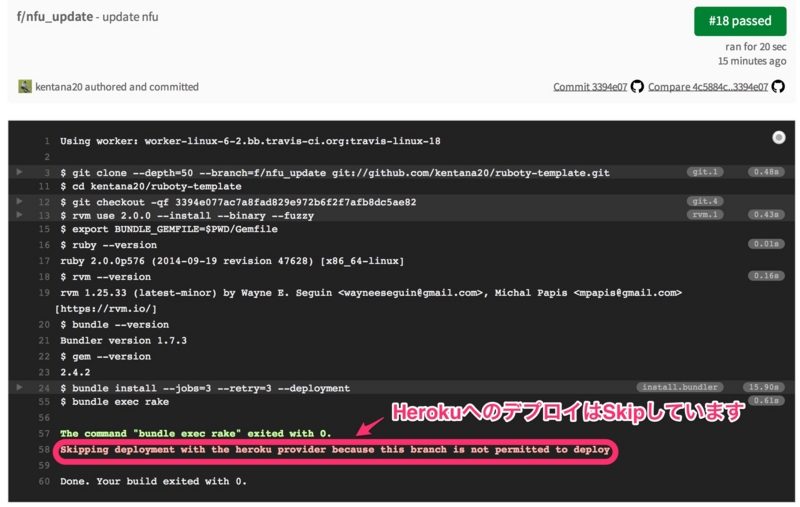800x507 pixels.
Task: Click log line number 60
Action: tap(44, 481)
